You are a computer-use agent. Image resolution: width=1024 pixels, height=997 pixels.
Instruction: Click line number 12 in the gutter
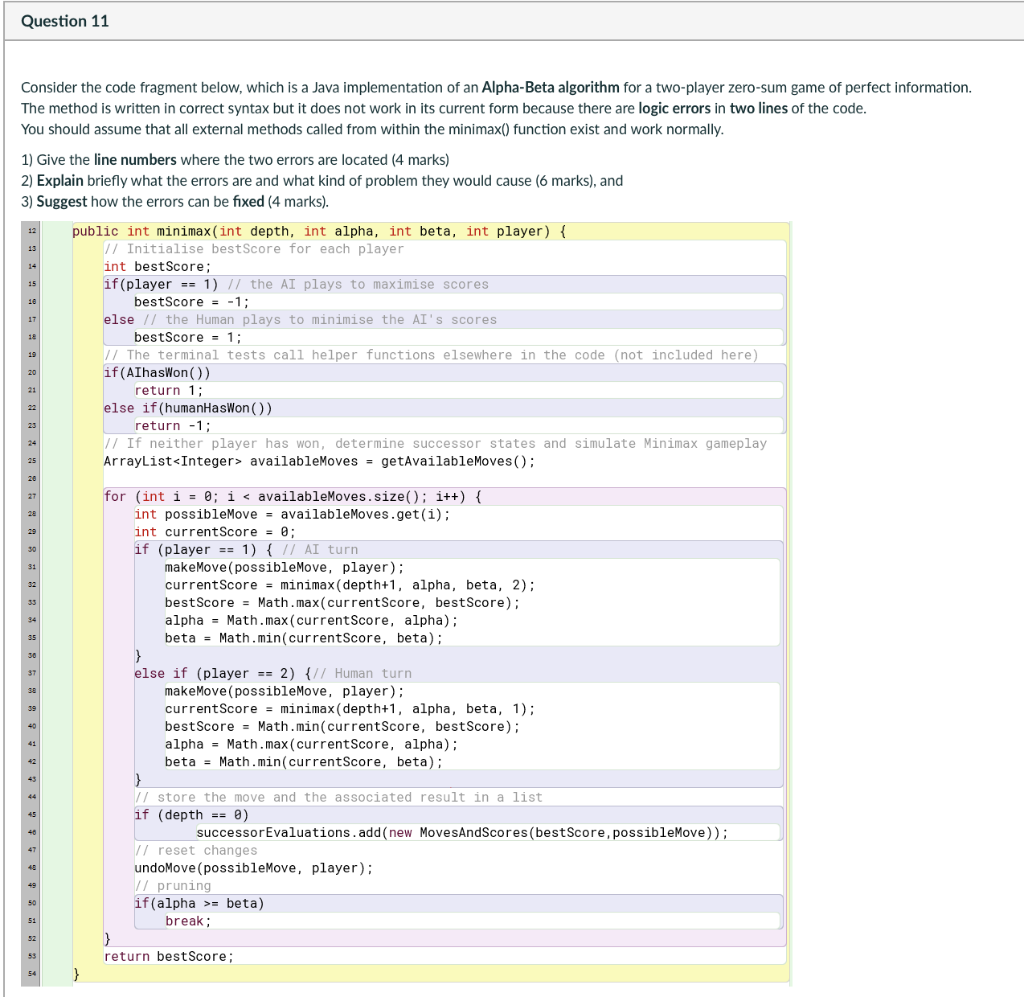pos(31,231)
